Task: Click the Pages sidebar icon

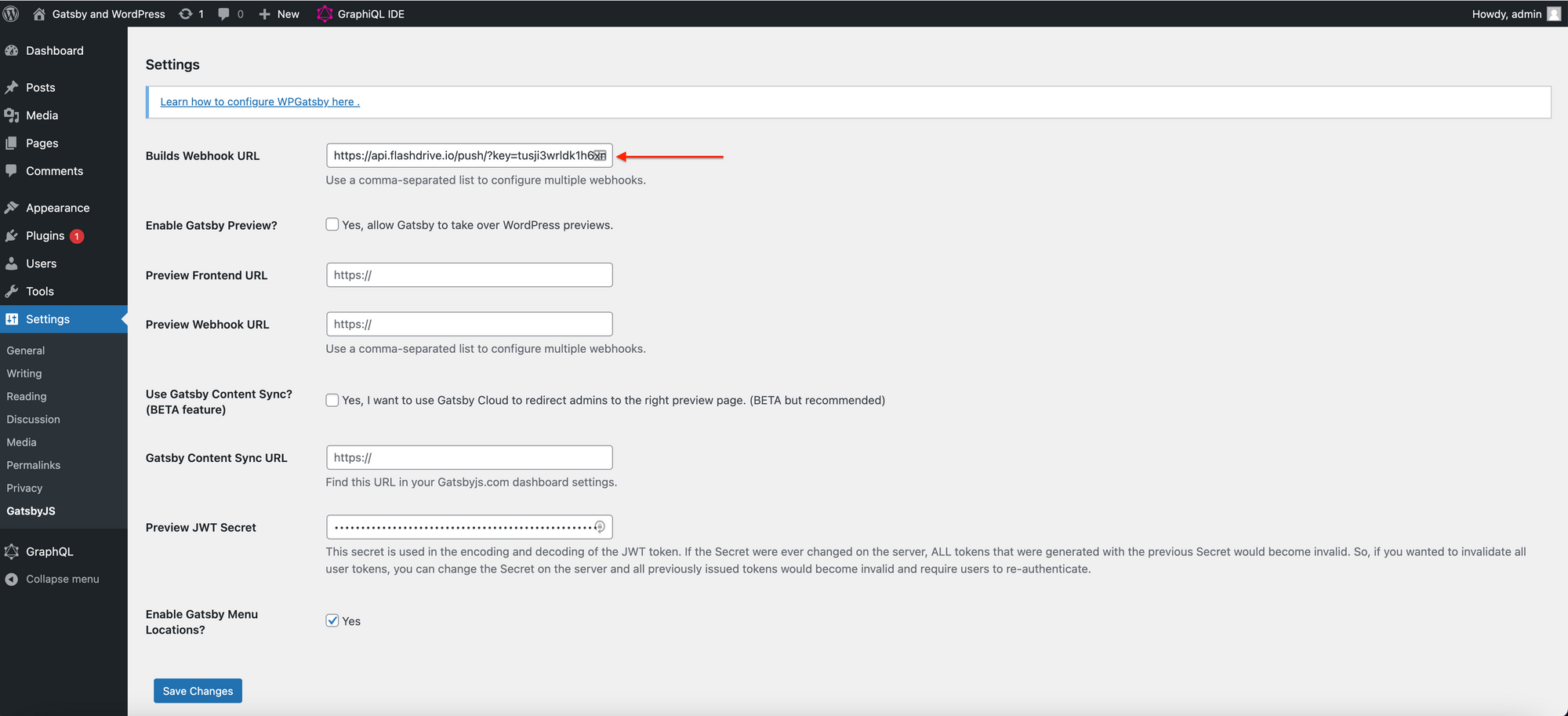Action: coord(12,143)
